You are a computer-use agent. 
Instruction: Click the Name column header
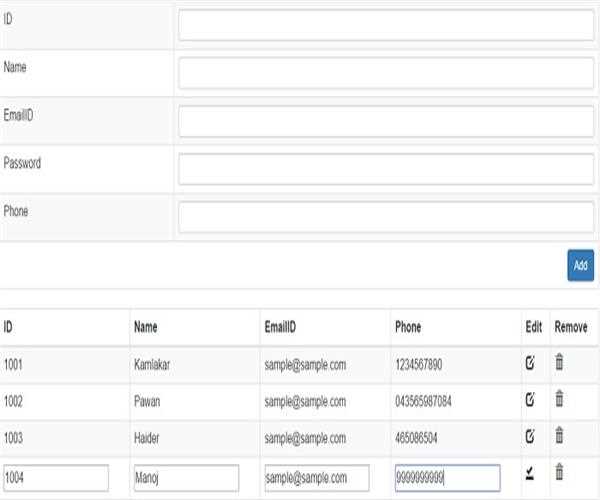click(146, 328)
